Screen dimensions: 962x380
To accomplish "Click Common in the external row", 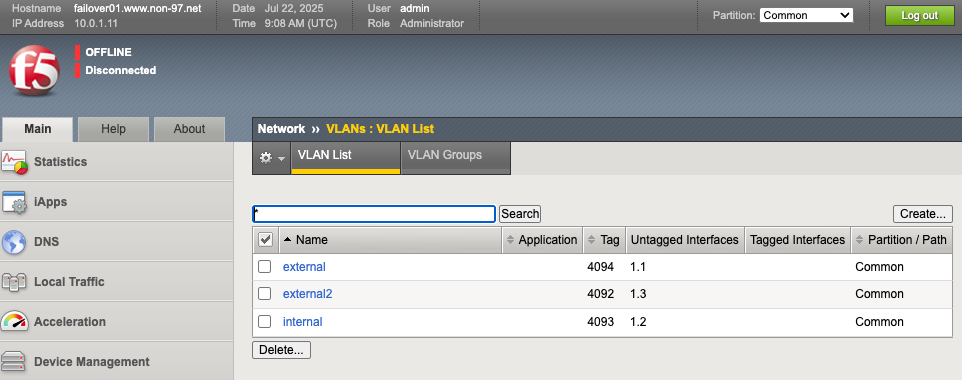I will pos(879,267).
